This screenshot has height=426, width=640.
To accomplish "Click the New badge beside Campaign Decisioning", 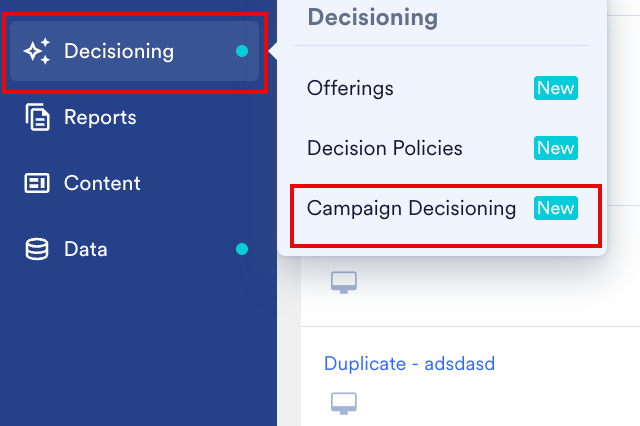I will tap(556, 208).
